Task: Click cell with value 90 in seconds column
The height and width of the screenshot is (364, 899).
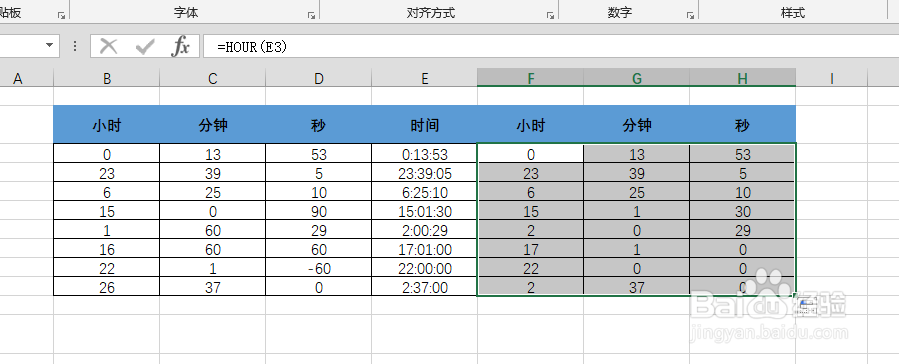Action: click(x=319, y=211)
